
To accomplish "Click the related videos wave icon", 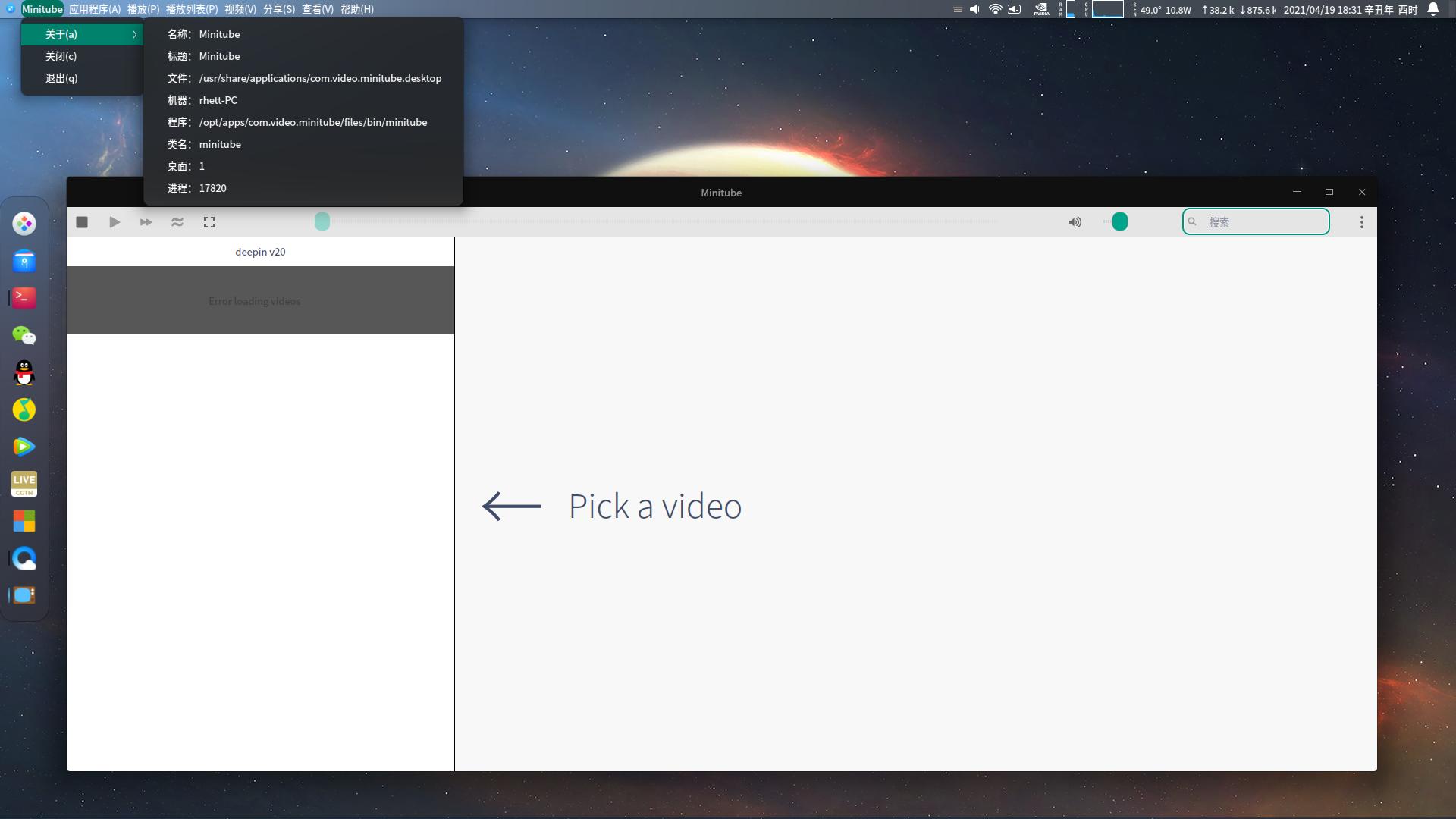I will [177, 222].
